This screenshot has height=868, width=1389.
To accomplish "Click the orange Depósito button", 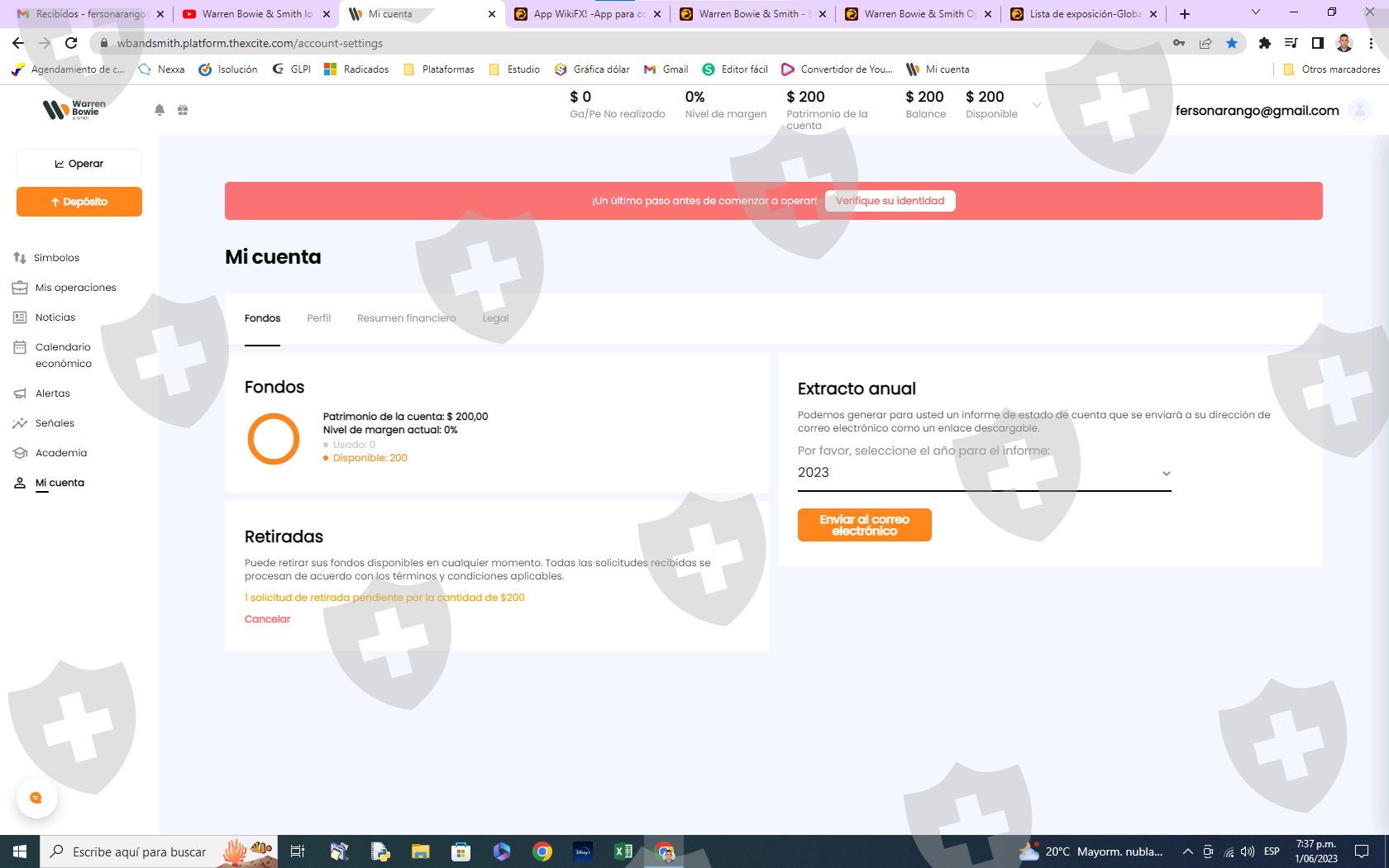I will [x=79, y=202].
